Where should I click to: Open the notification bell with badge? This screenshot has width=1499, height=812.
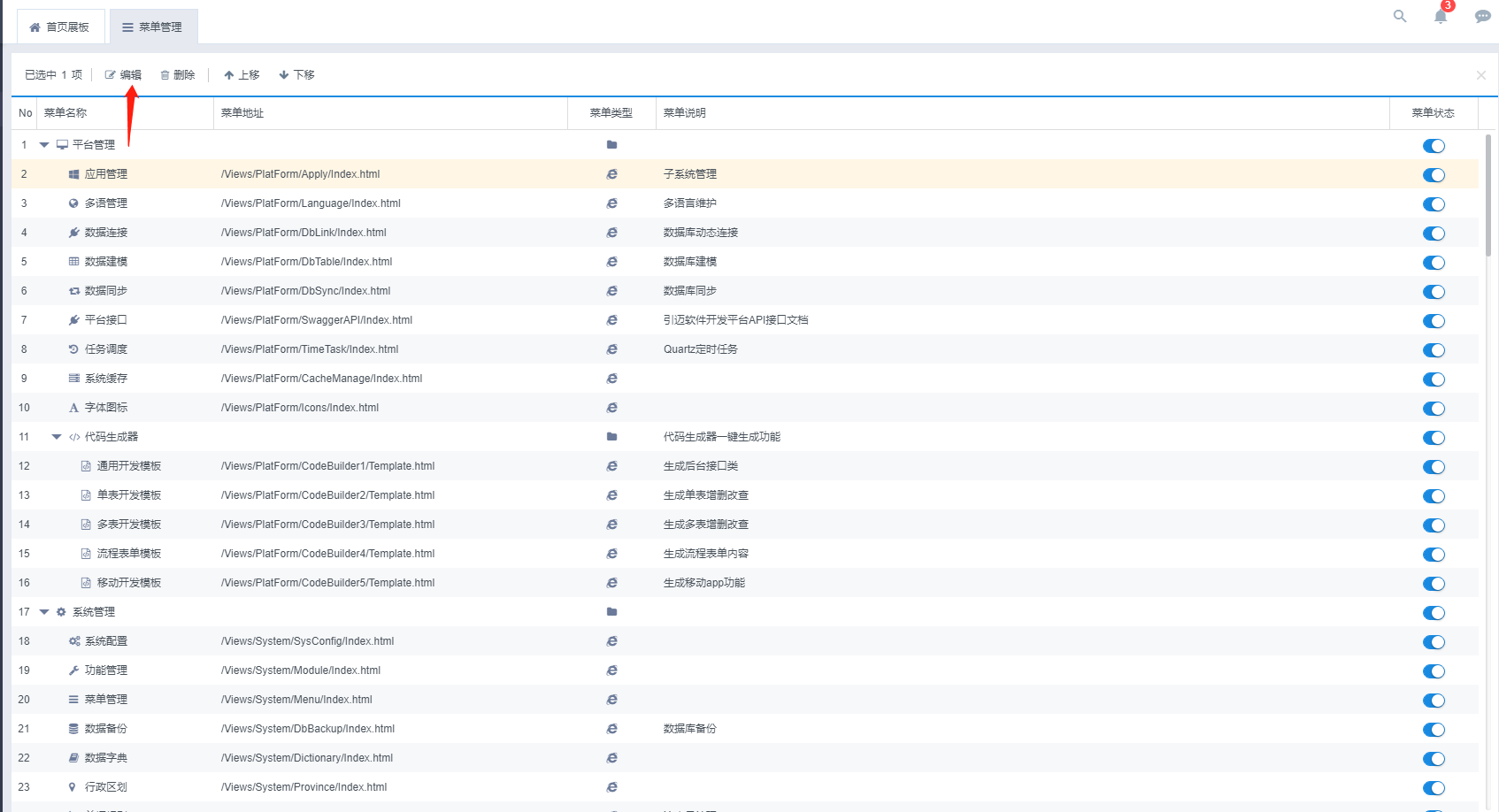coord(1441,16)
